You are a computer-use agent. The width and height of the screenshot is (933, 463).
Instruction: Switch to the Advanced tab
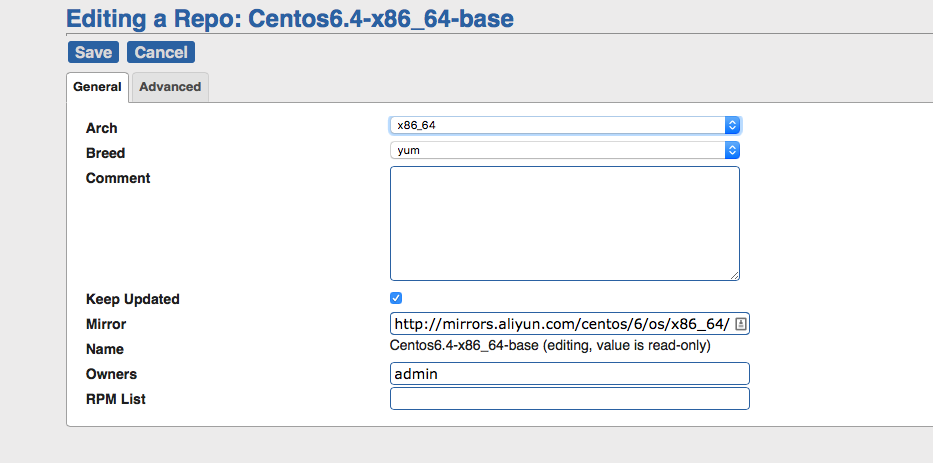170,87
